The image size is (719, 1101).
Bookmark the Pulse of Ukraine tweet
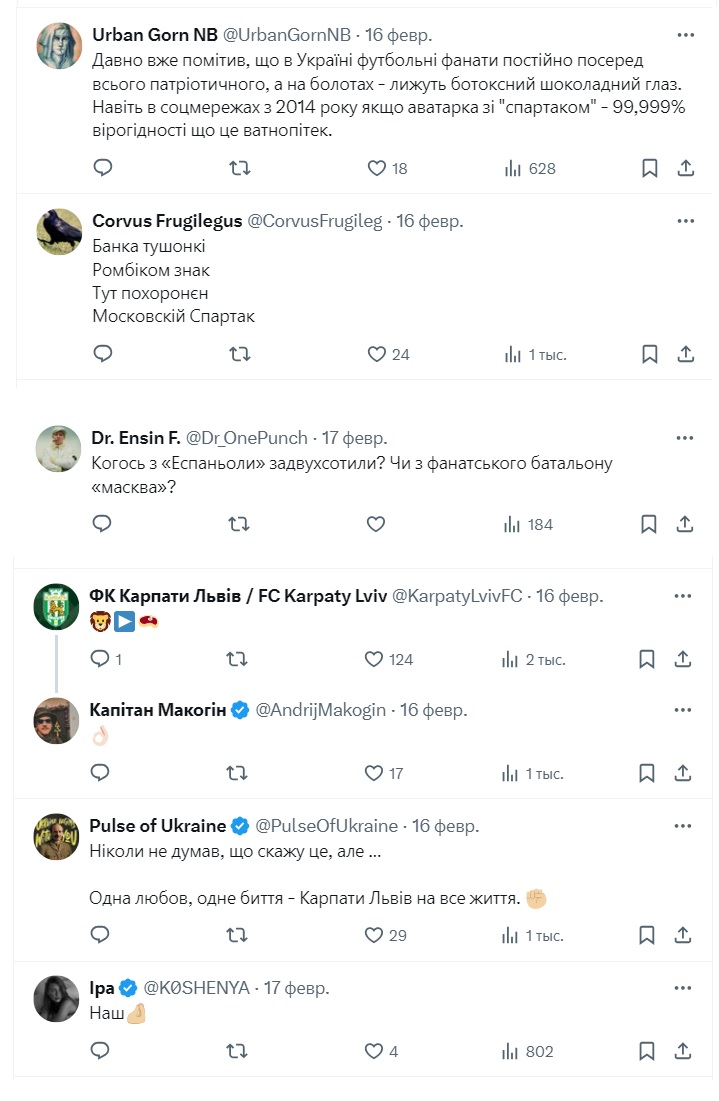coord(647,935)
